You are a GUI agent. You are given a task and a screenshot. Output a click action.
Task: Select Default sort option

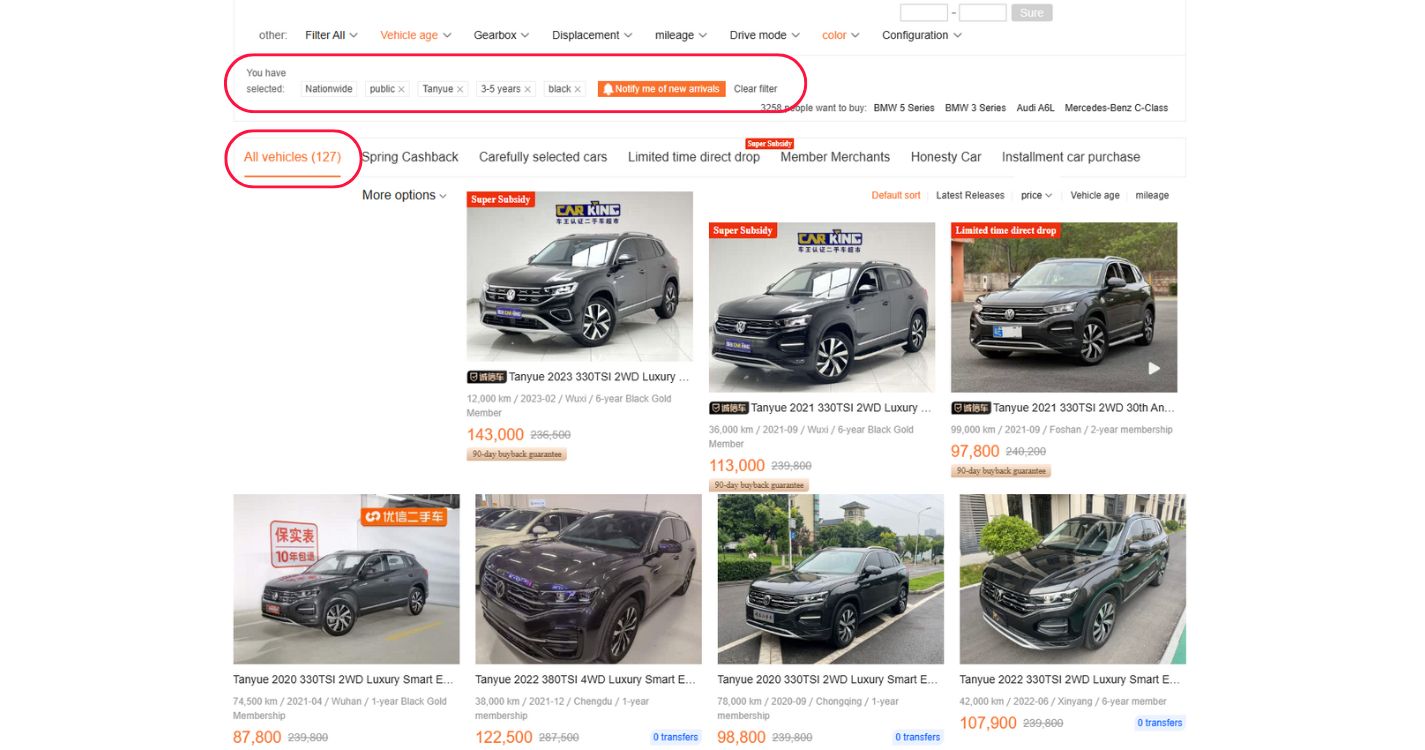point(896,195)
